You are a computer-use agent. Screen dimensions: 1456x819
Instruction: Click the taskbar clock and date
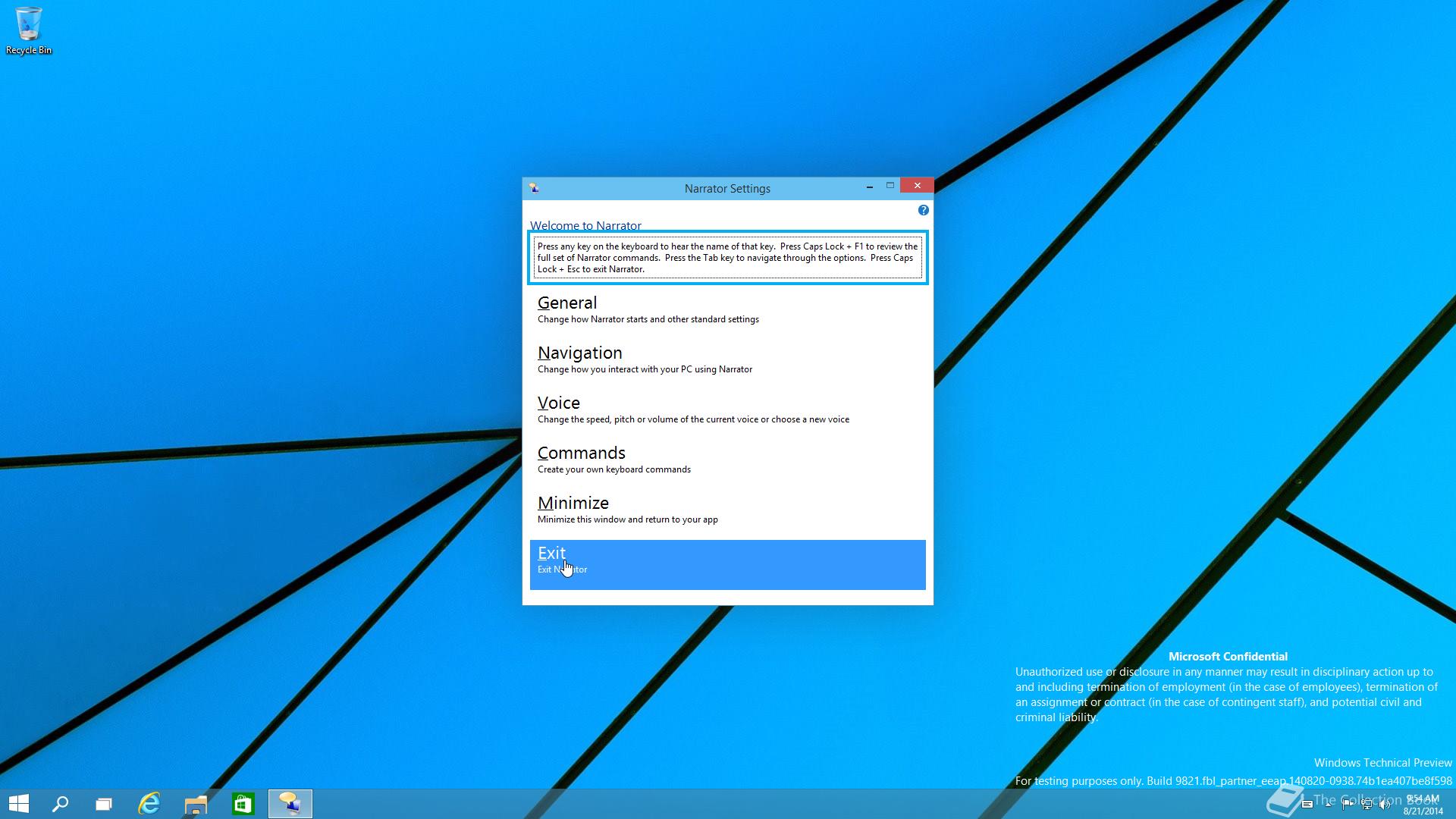1423,805
